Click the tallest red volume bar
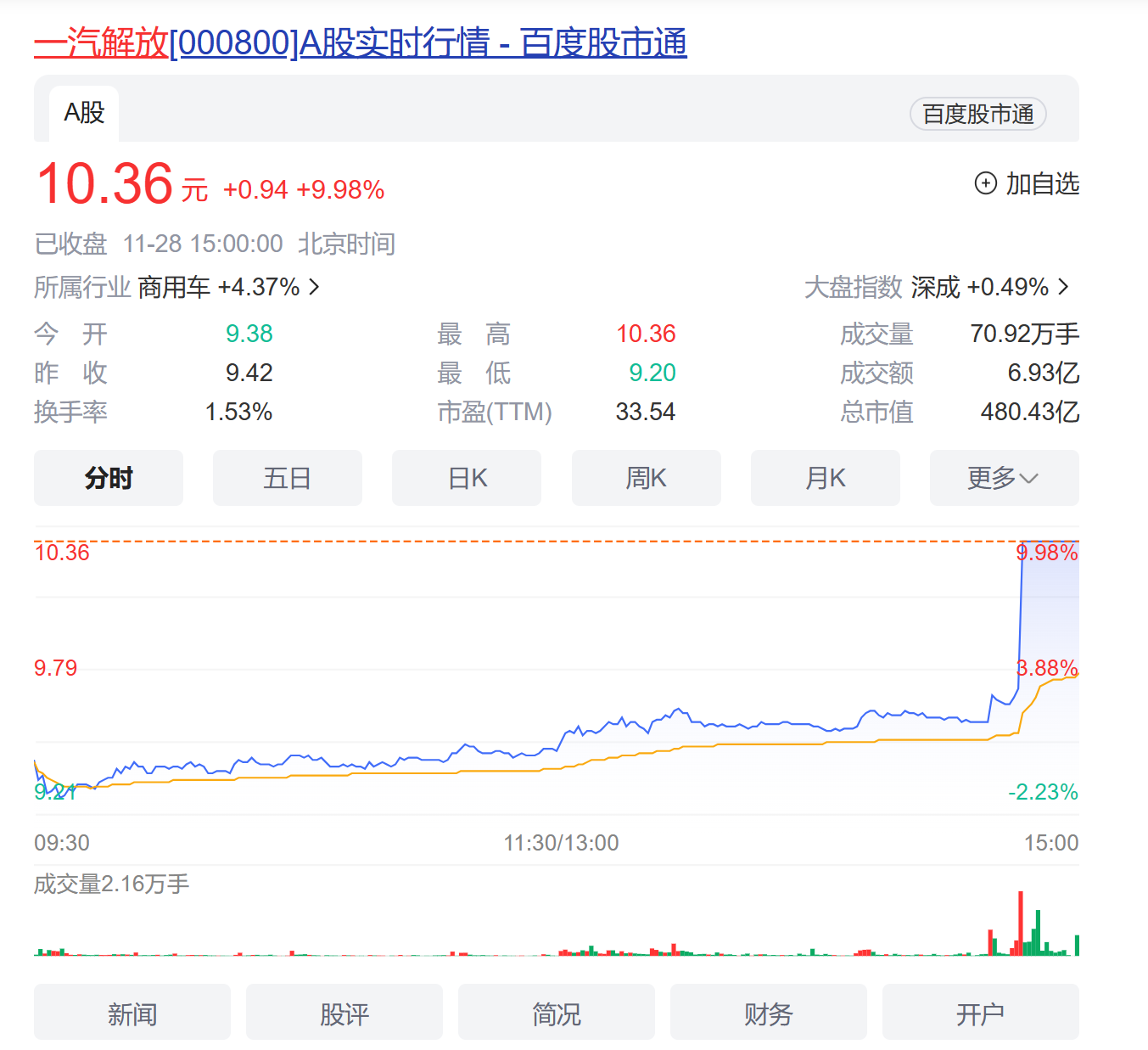This screenshot has width=1148, height=1050. point(1021,924)
